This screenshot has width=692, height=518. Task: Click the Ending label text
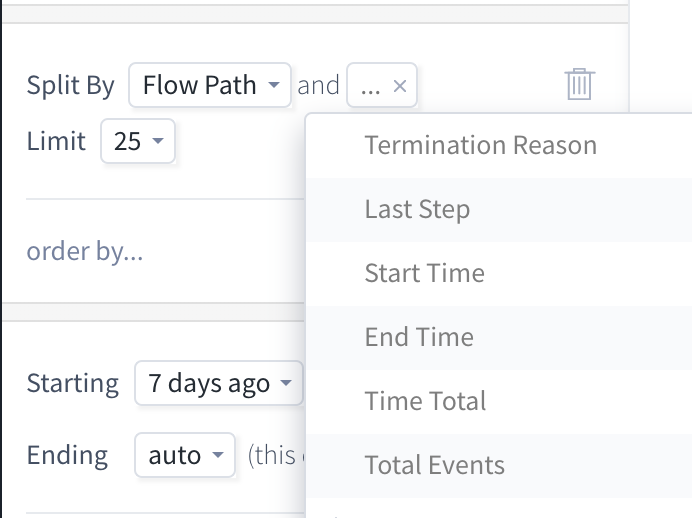click(x=67, y=455)
